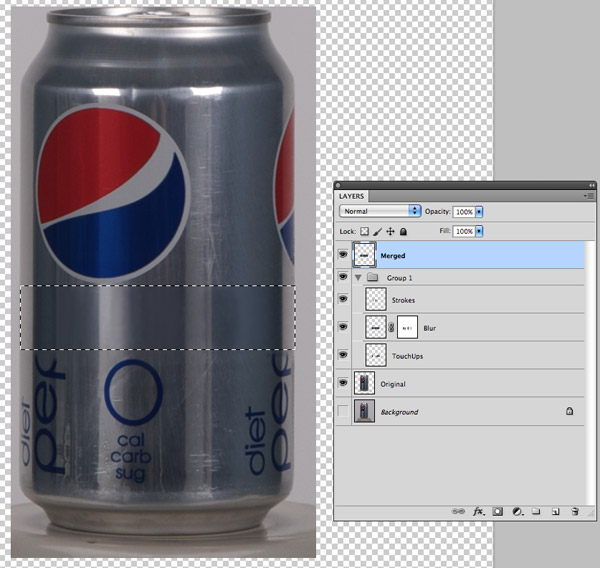The image size is (600, 568).
Task: Click the TouchUps layer name
Action: [408, 356]
